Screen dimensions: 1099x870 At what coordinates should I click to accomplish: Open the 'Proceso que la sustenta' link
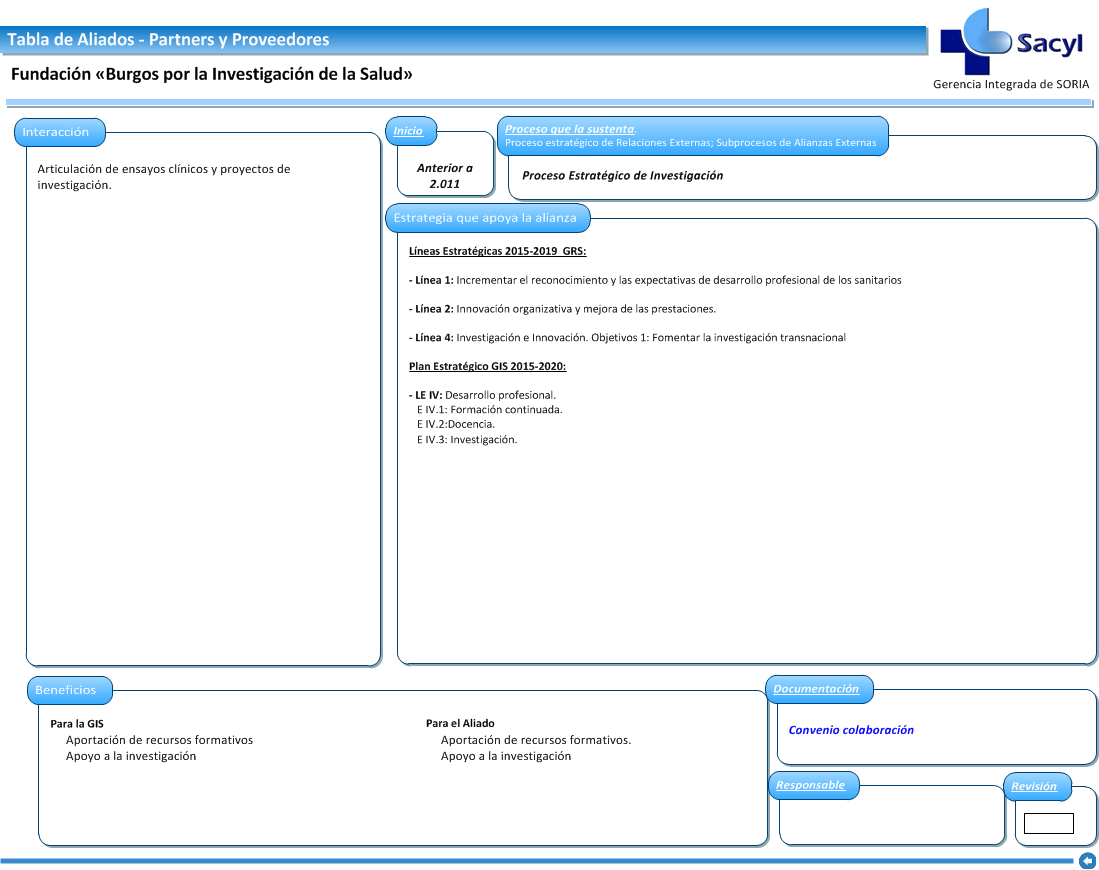(x=570, y=129)
